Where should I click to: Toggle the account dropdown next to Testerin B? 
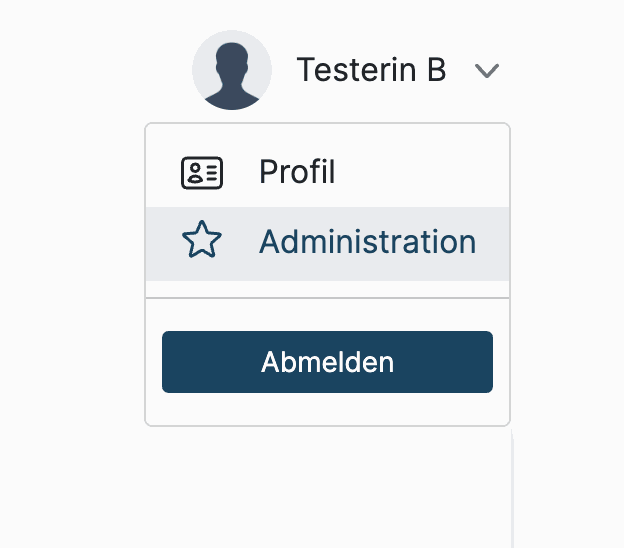(x=486, y=71)
